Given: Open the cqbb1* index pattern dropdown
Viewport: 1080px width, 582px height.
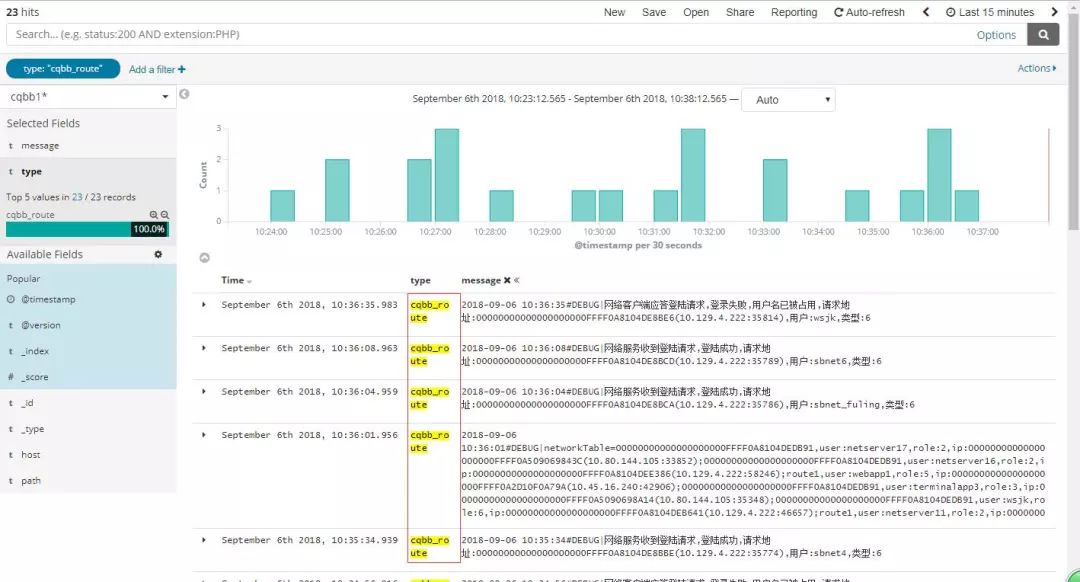Looking at the screenshot, I should [88, 96].
